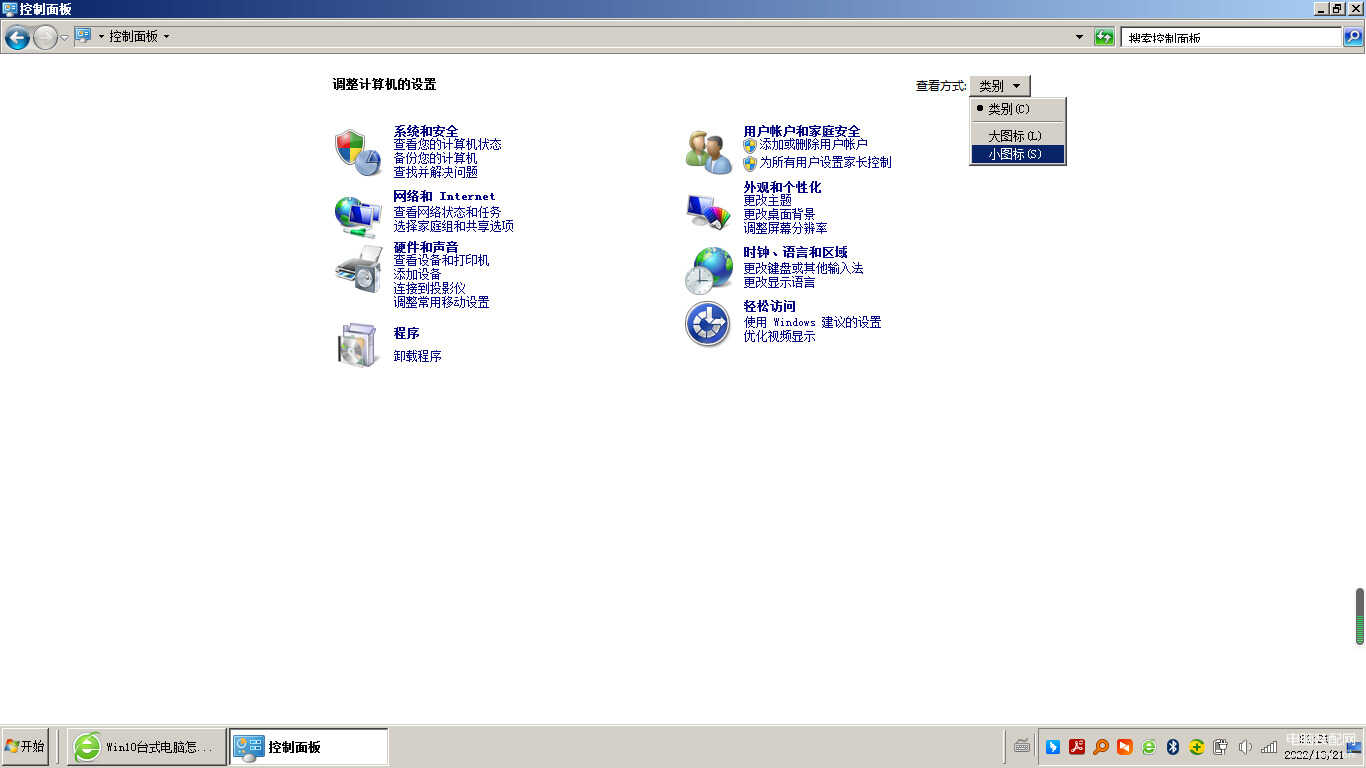Click the 搜索控制面板 search field

pyautogui.click(x=1231, y=37)
